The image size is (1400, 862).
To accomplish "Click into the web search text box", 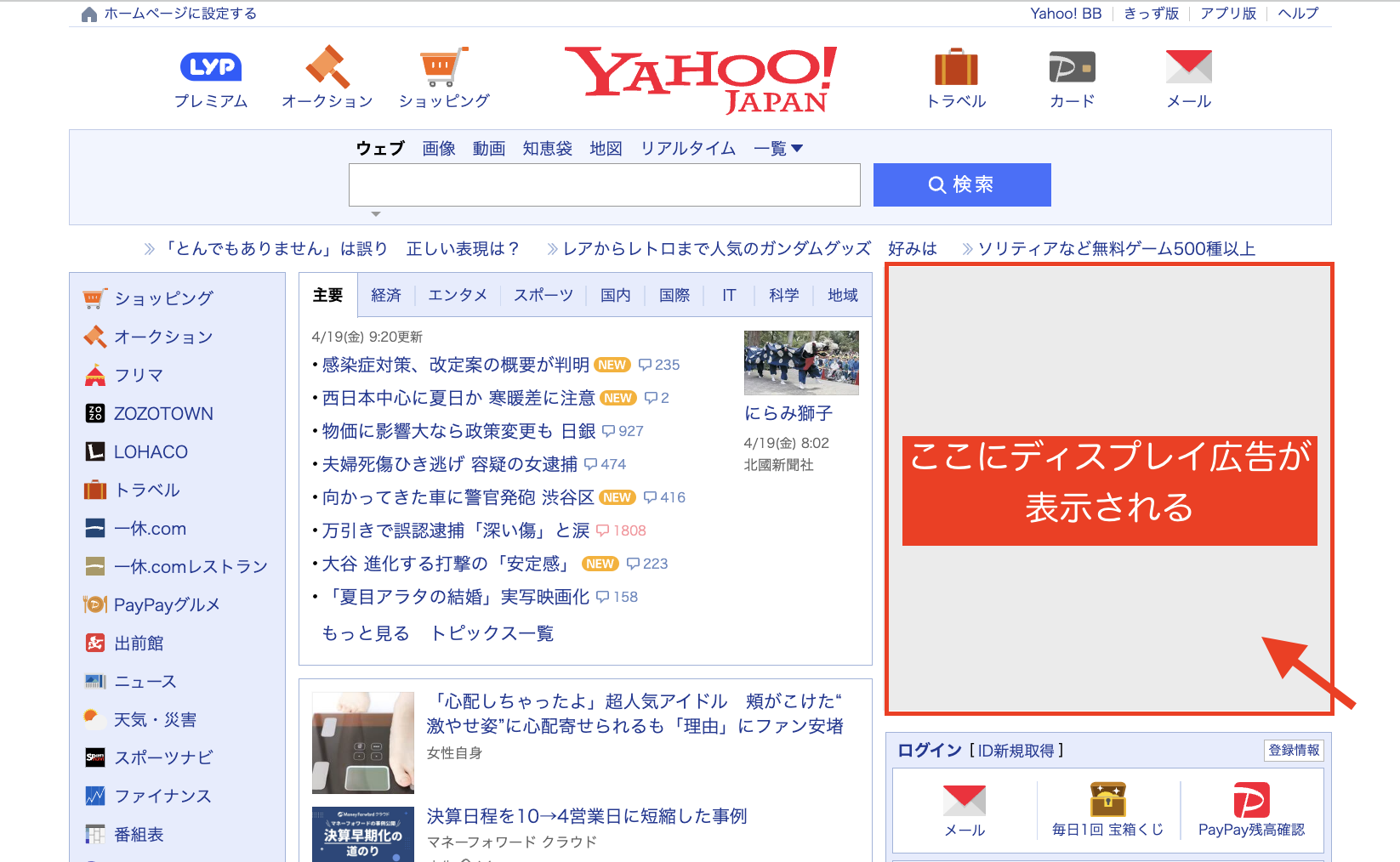I will coord(605,184).
